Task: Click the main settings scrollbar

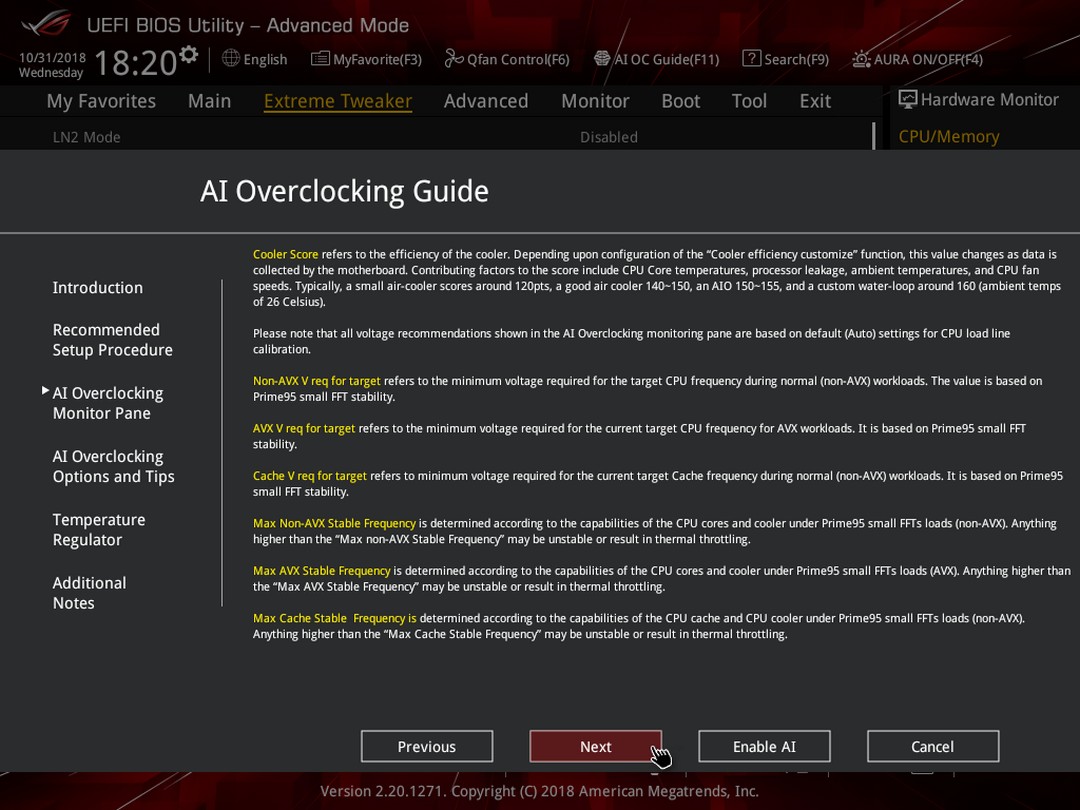Action: click(x=873, y=136)
